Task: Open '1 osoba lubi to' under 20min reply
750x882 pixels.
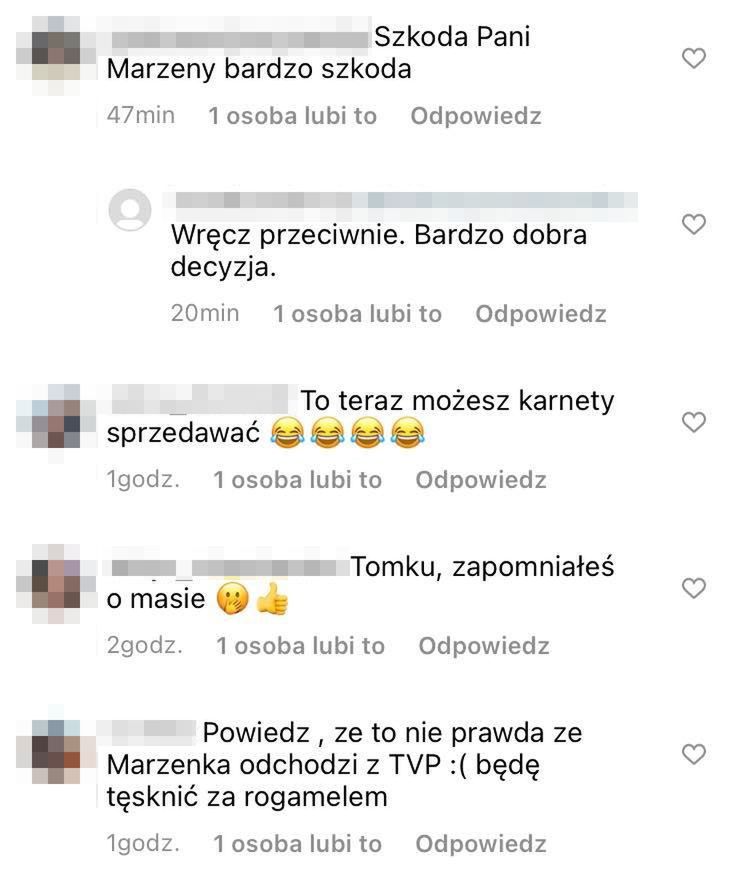Action: pos(357,314)
